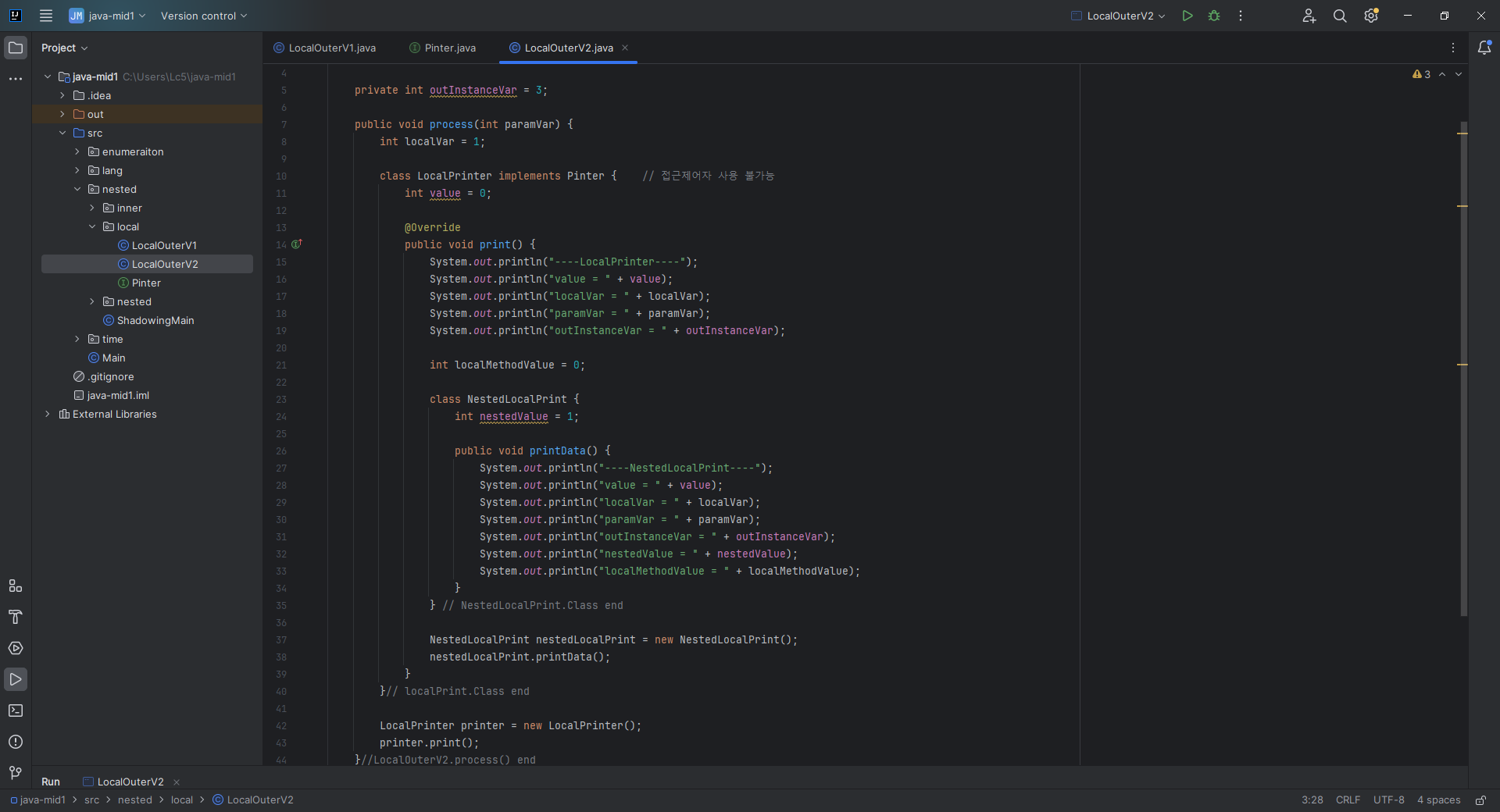Click the src breadcrumb in navigation bar
The width and height of the screenshot is (1500, 812).
pos(92,800)
